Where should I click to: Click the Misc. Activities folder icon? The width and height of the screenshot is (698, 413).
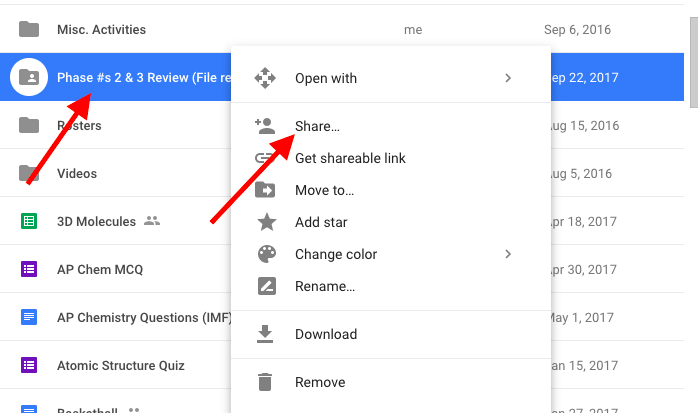29,29
